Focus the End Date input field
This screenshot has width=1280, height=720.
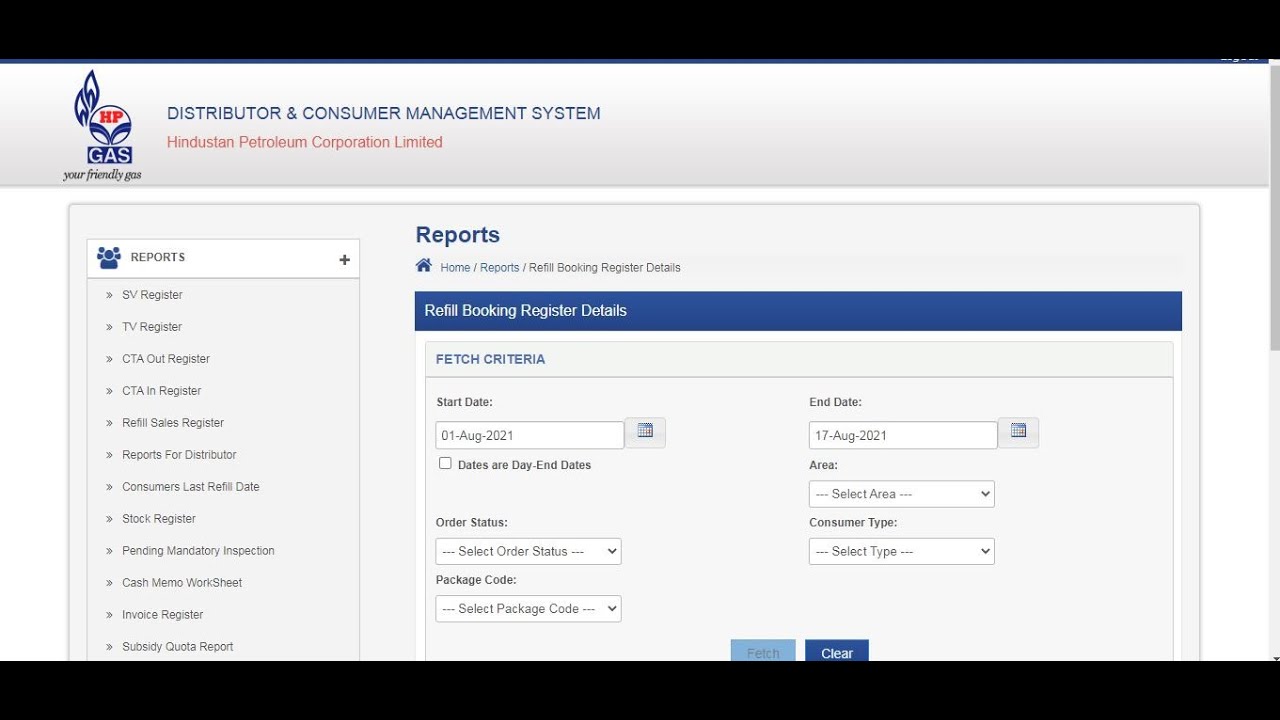(x=903, y=435)
